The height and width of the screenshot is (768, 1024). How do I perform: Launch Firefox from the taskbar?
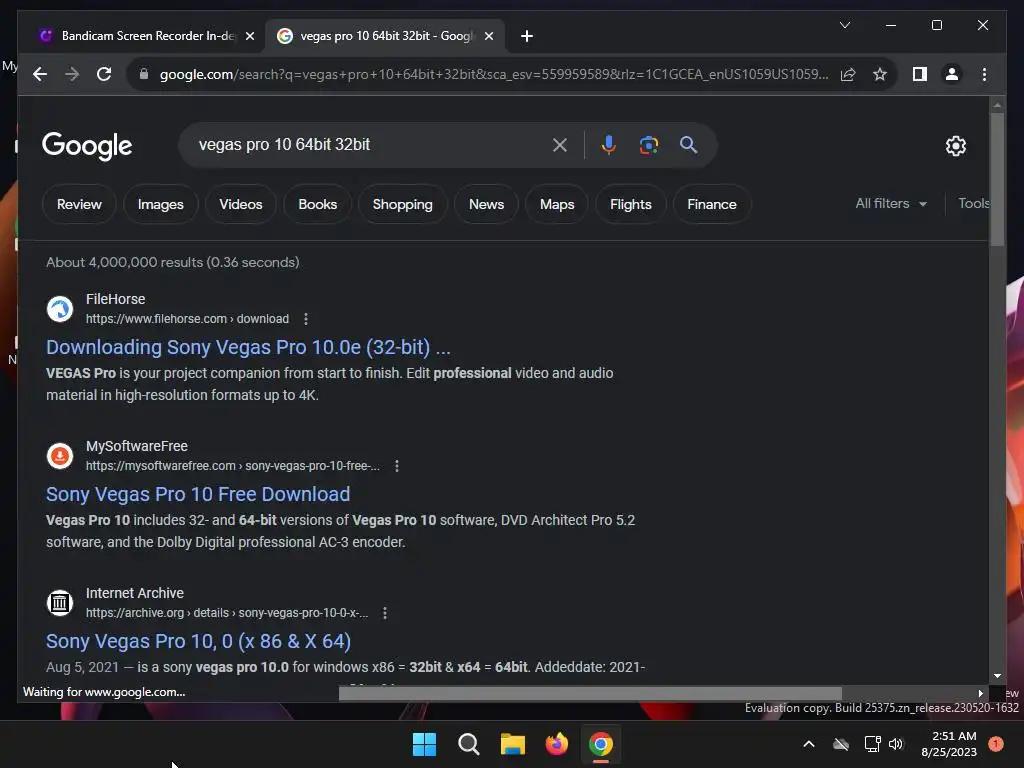[x=556, y=744]
